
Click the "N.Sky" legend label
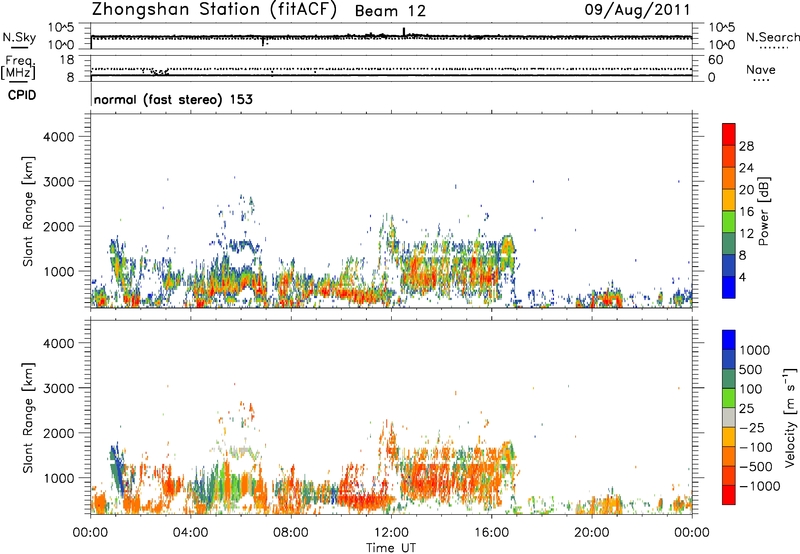(19, 37)
